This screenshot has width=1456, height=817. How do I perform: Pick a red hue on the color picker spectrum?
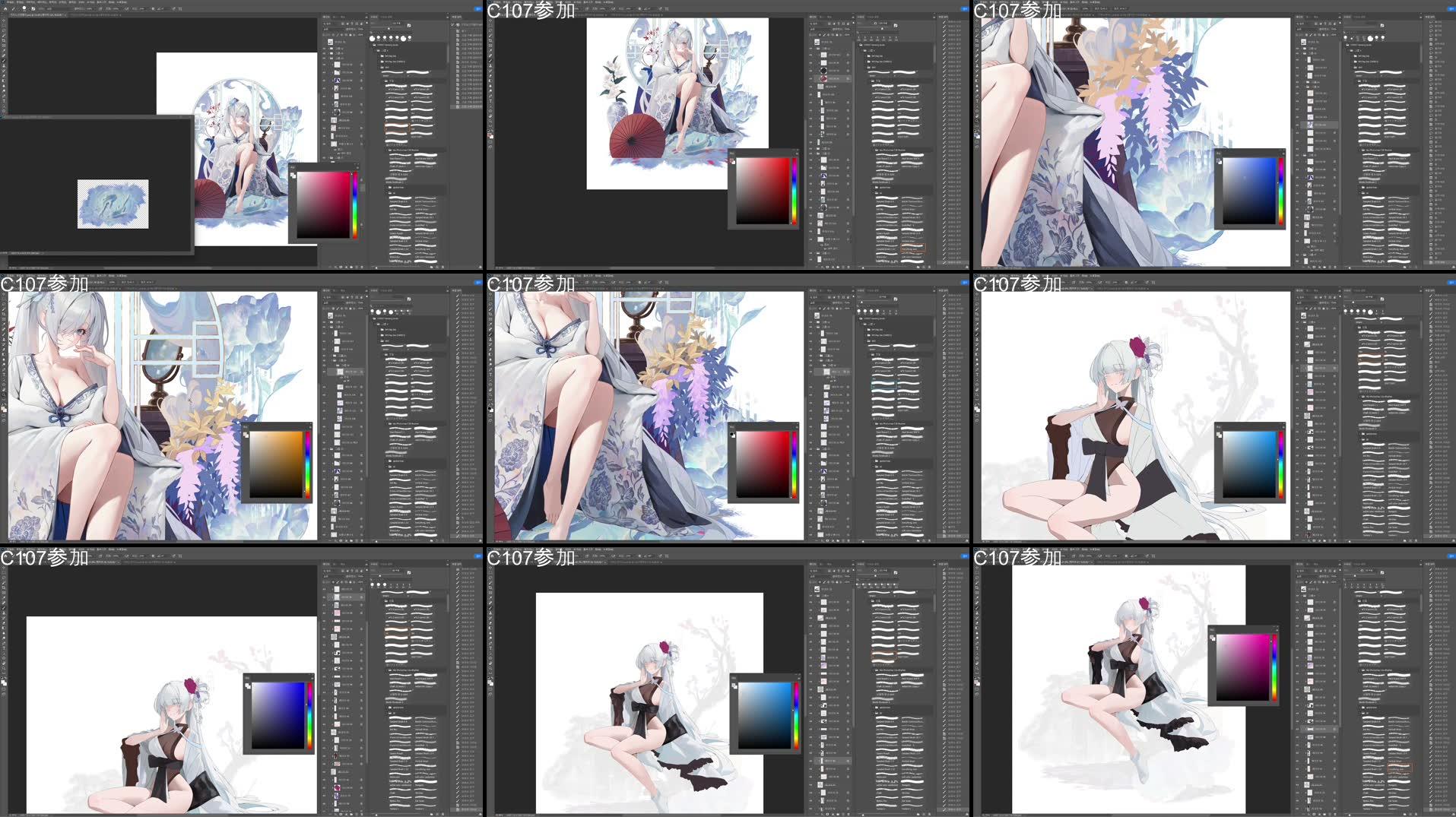(355, 174)
